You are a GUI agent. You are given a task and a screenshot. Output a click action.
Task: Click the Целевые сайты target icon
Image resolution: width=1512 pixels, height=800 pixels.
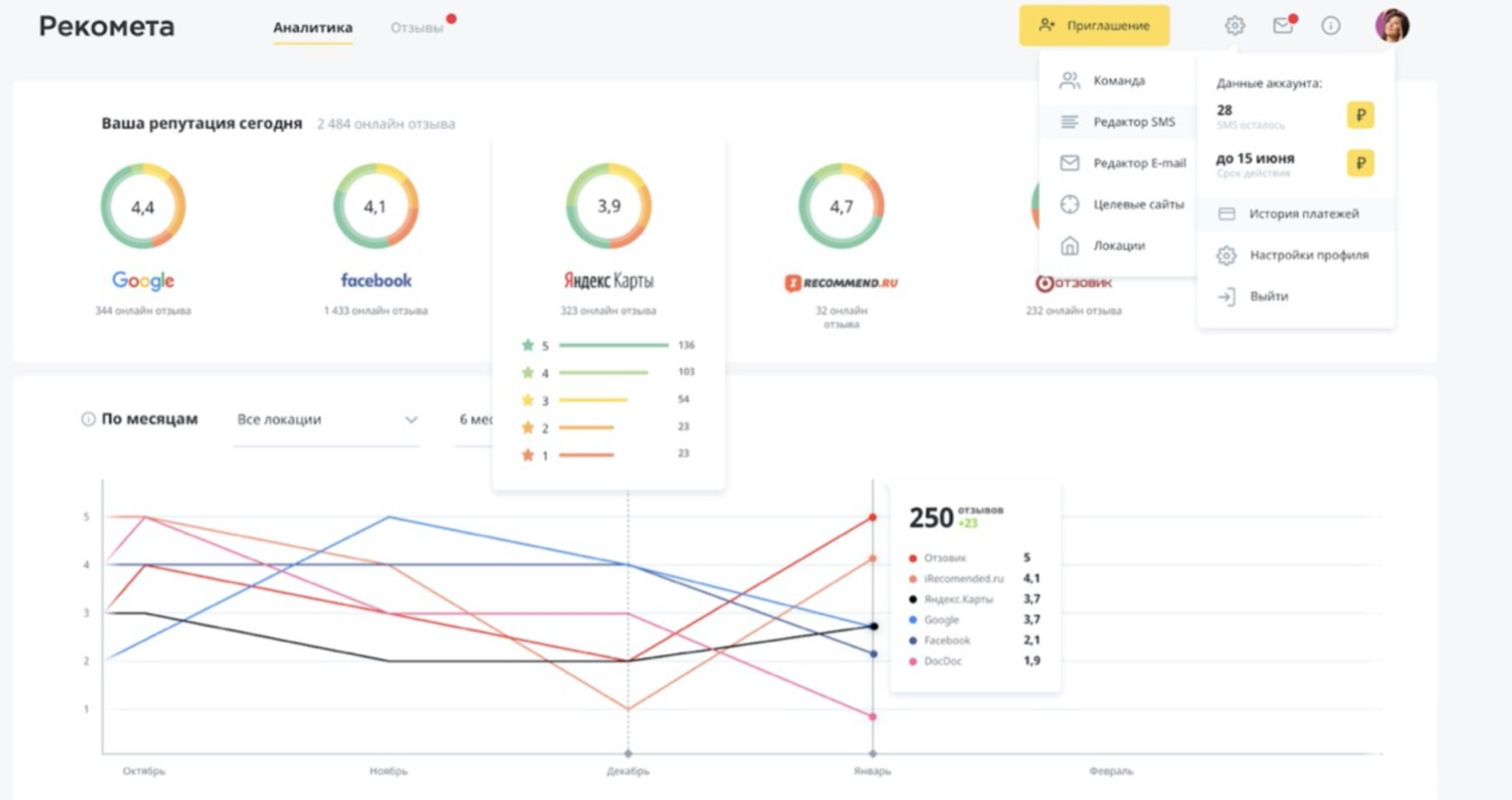(1069, 204)
